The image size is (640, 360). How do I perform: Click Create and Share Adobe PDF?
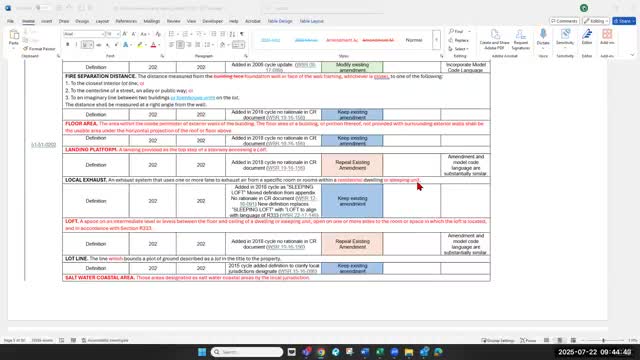[x=494, y=40]
